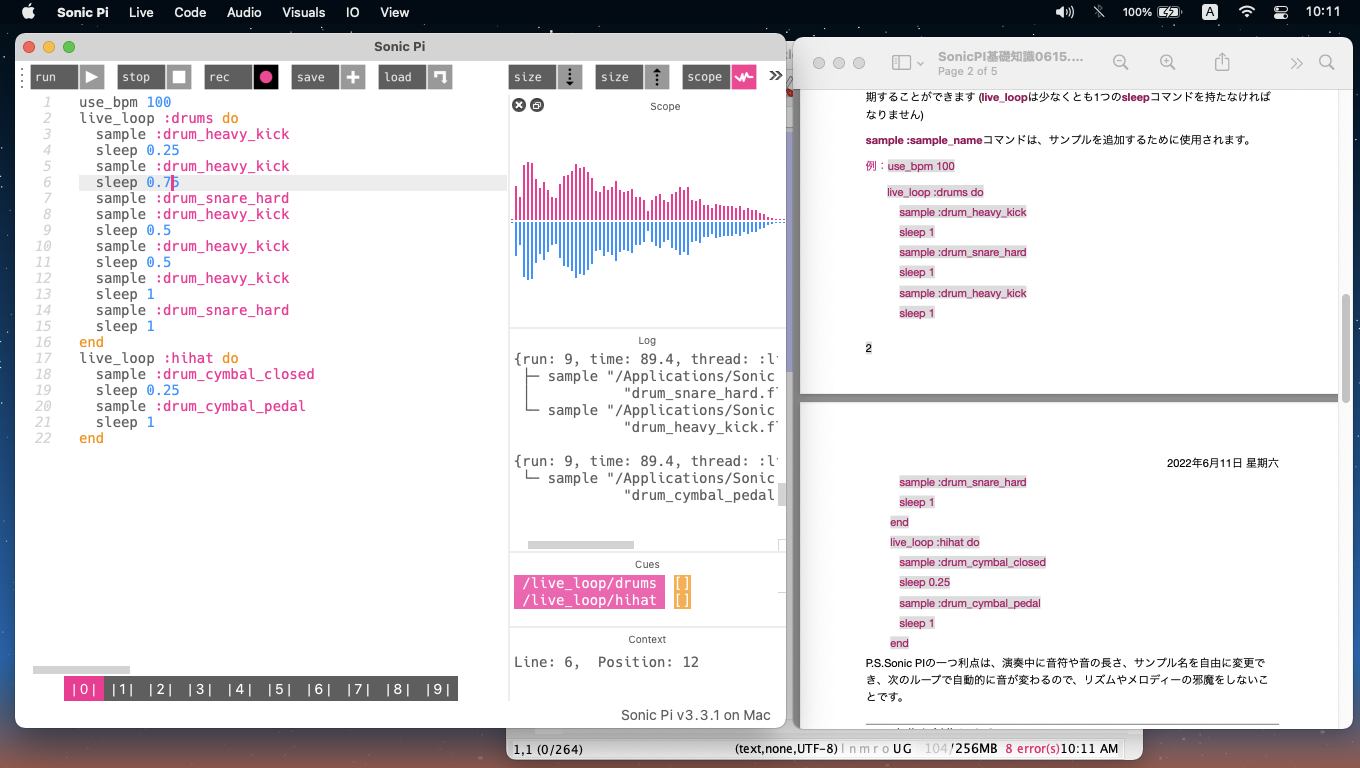Stop playback with the stop square icon
This screenshot has height=768, width=1360.
[179, 77]
